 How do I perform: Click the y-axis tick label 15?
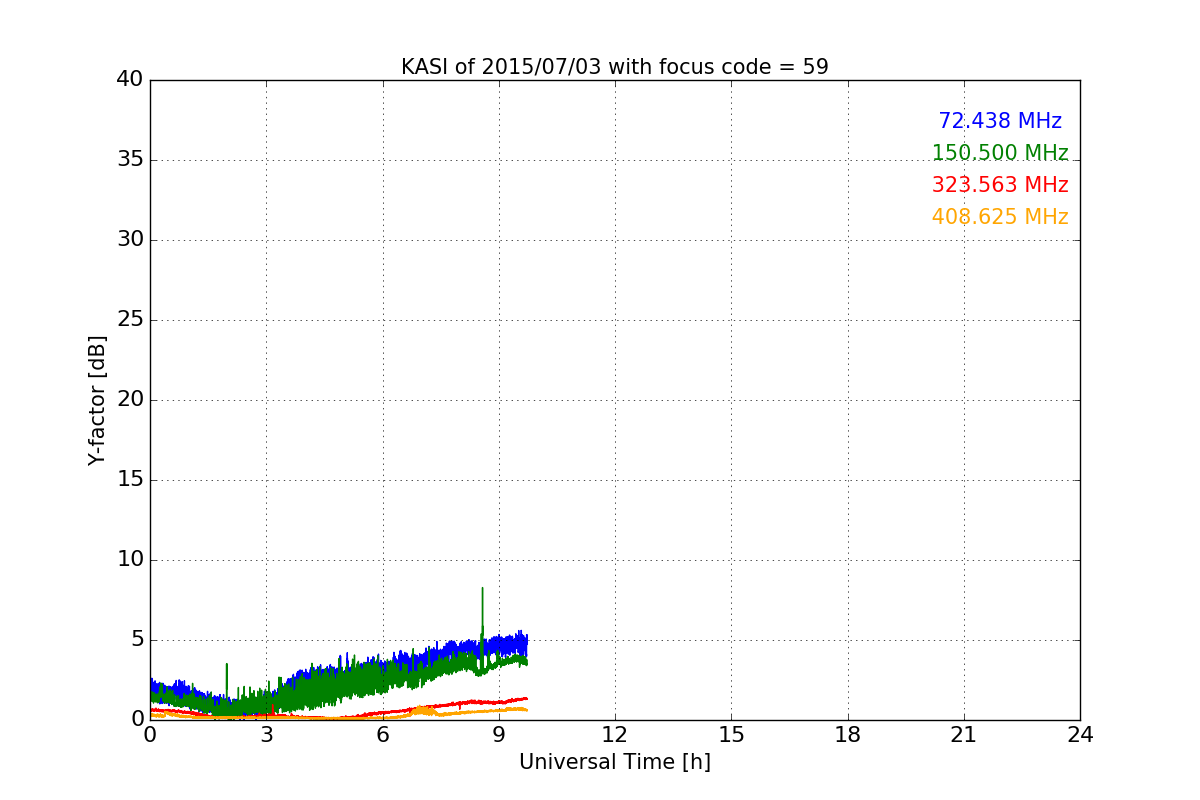tap(130, 480)
